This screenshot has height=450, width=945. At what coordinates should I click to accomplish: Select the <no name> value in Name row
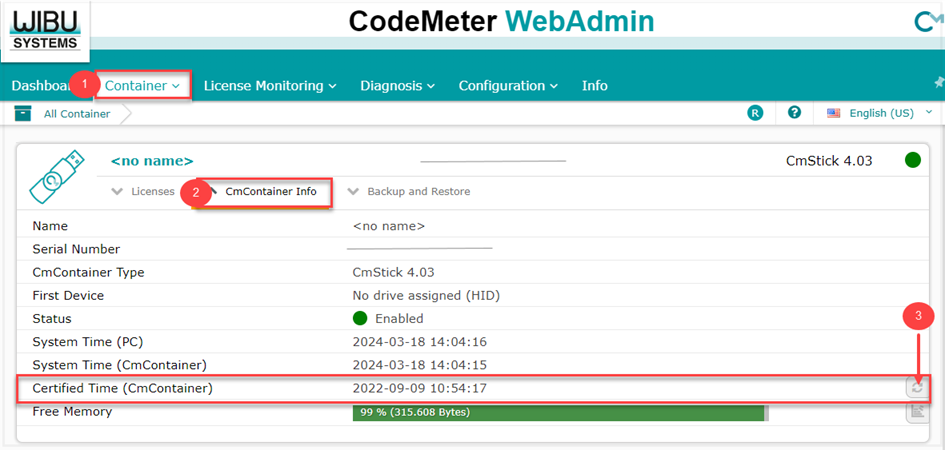(x=389, y=227)
